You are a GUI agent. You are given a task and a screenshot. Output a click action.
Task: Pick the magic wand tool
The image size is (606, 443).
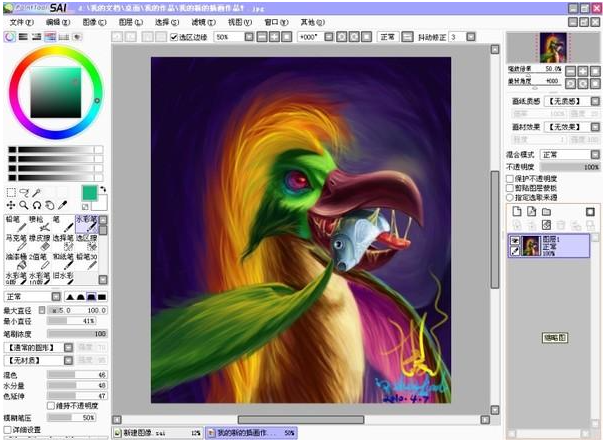click(37, 192)
